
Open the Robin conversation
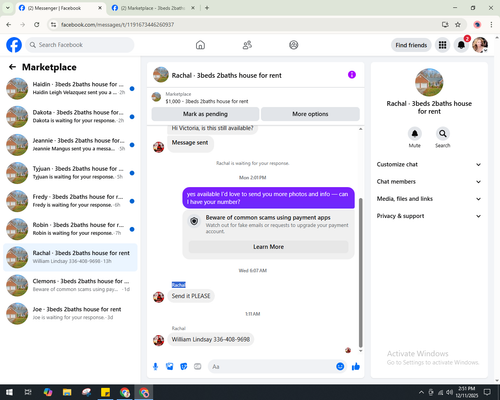tap(70, 229)
